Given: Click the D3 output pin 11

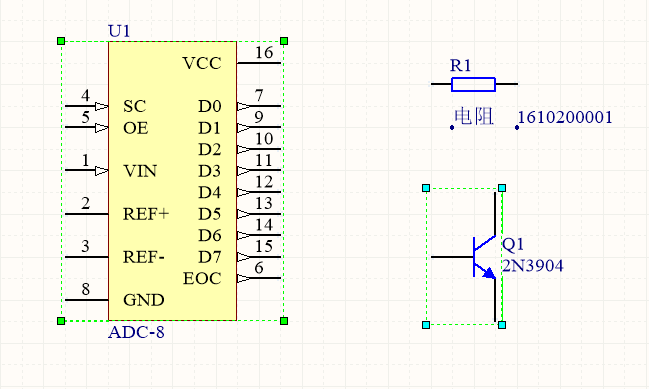Looking at the screenshot, I should (259, 170).
